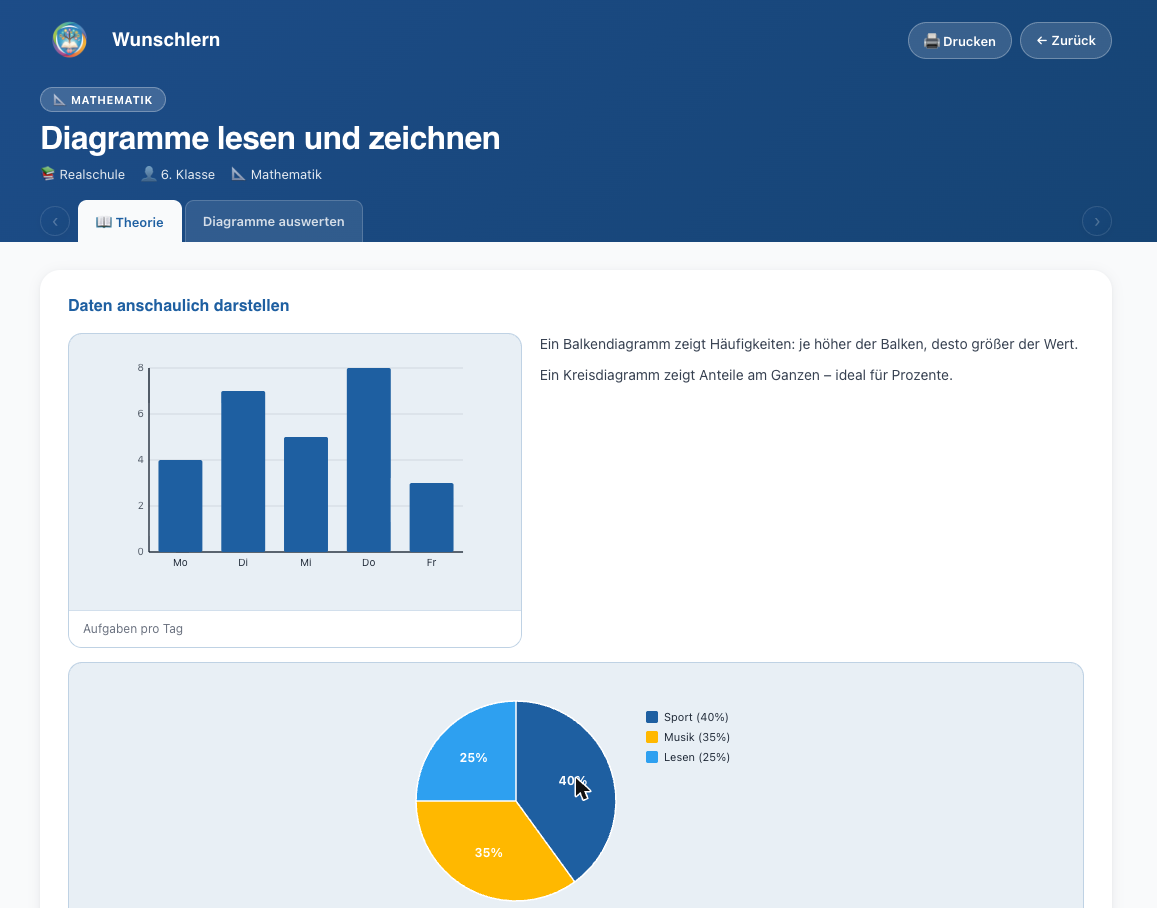Click the ruler icon beside Mathematik meta label
Image resolution: width=1157 pixels, height=908 pixels.
point(238,174)
